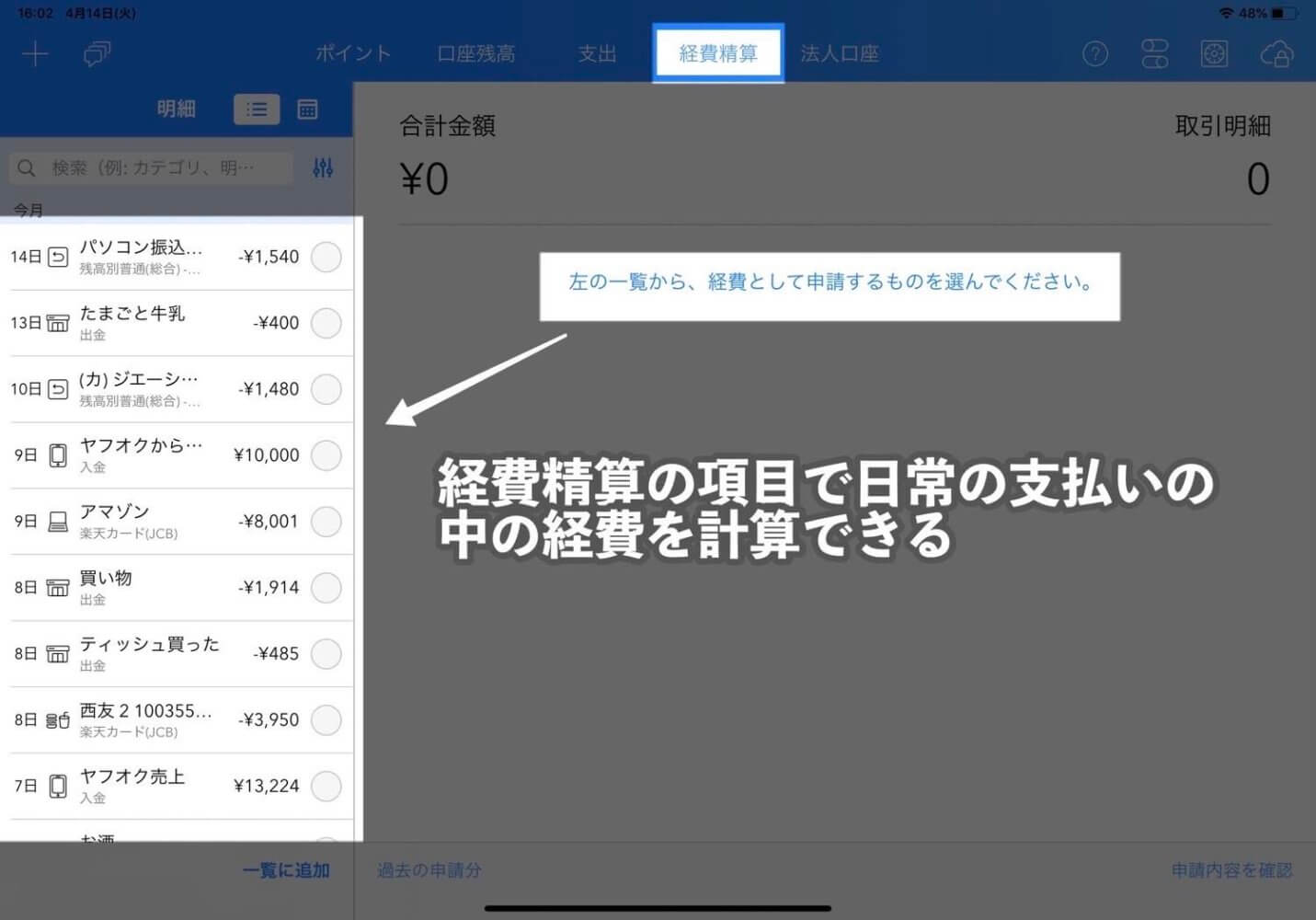Viewport: 1316px width, 920px height.
Task: Open the gear settings icon
Action: [1214, 54]
